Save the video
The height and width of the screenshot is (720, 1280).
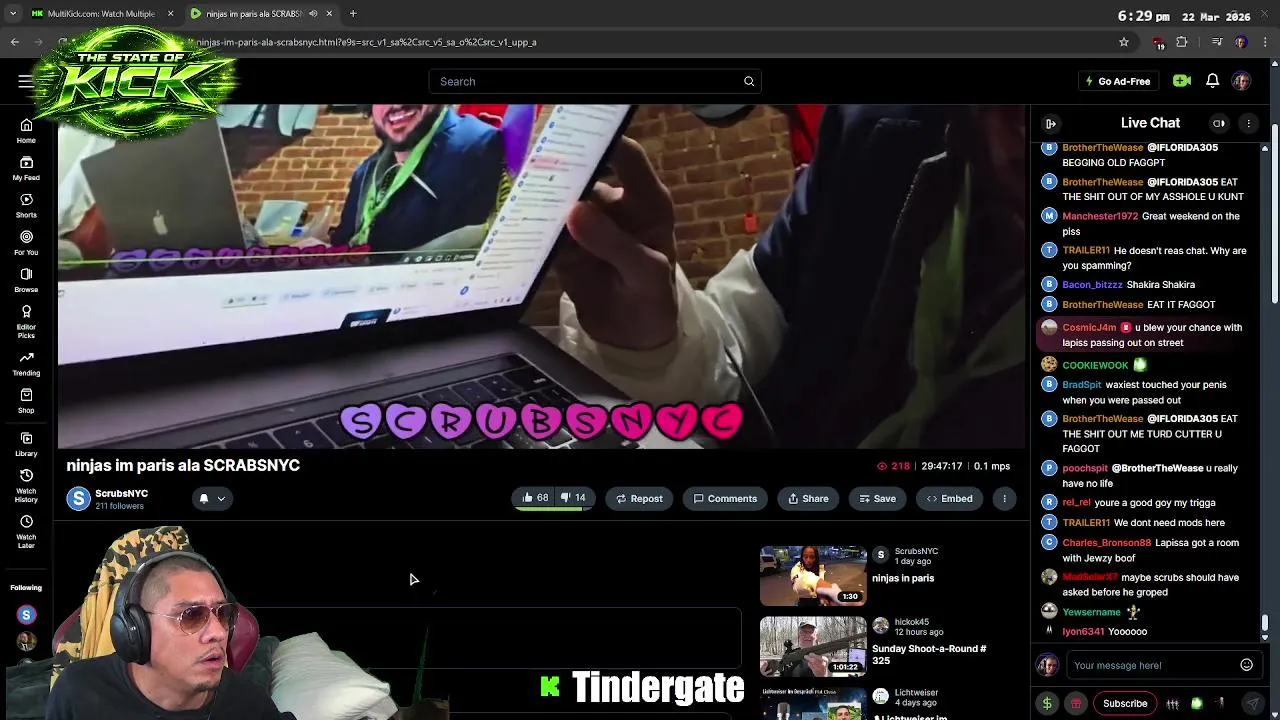877,498
